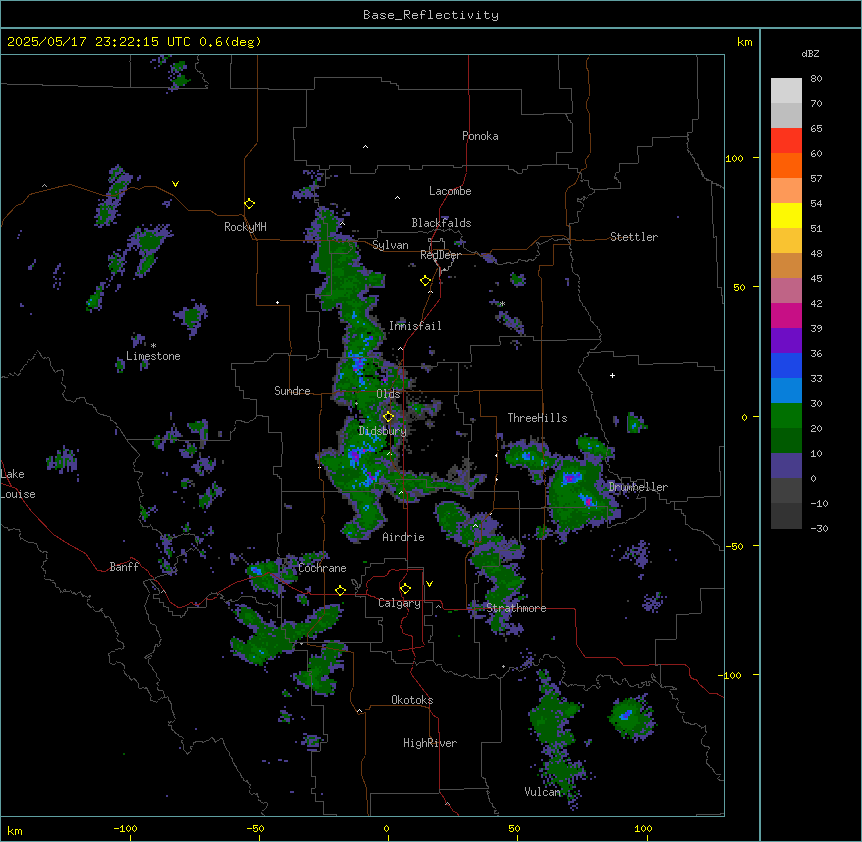Choose the light gray 80-70 dBZ legend swatch
This screenshot has height=842, width=862.
pos(786,91)
